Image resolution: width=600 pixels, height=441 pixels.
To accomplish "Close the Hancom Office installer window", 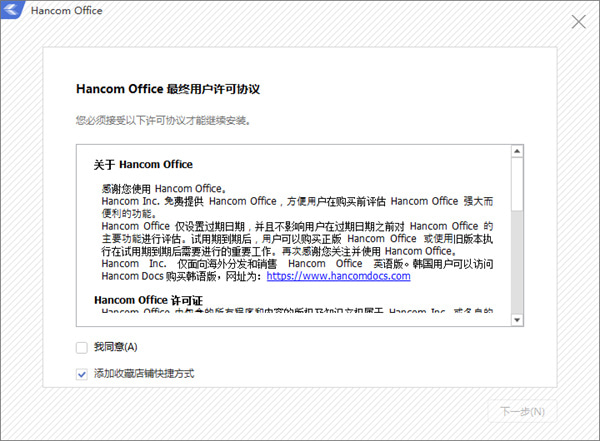I will [x=578, y=22].
